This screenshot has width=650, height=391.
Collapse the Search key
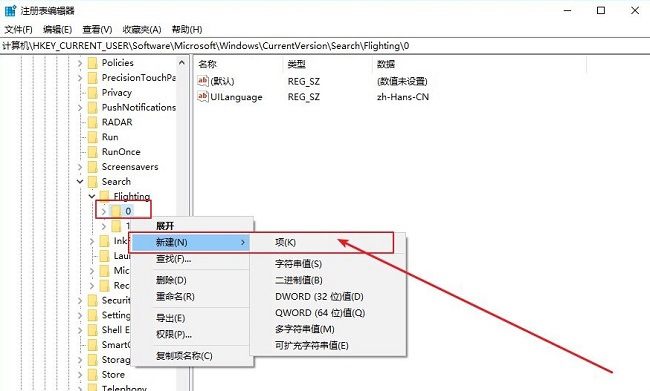[80, 182]
